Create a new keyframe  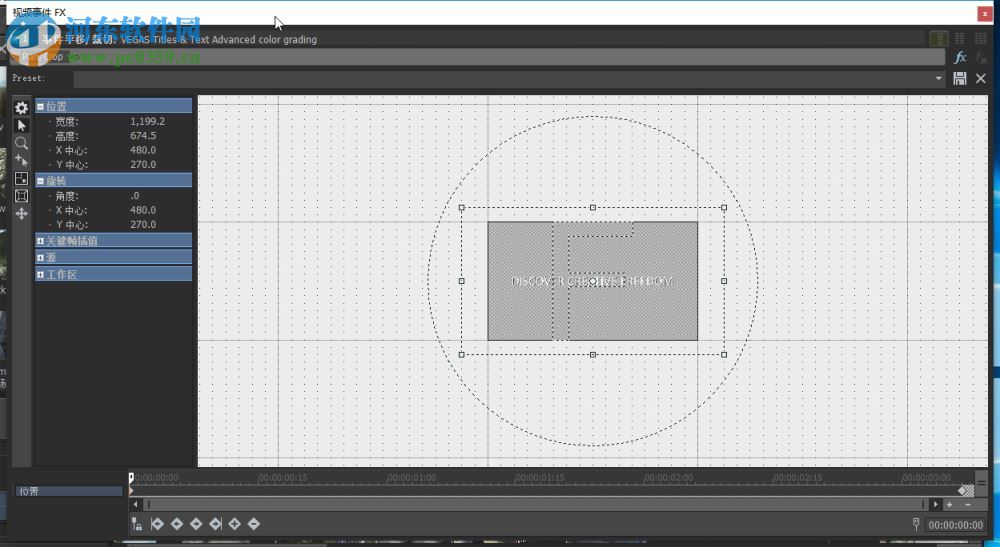click(235, 524)
